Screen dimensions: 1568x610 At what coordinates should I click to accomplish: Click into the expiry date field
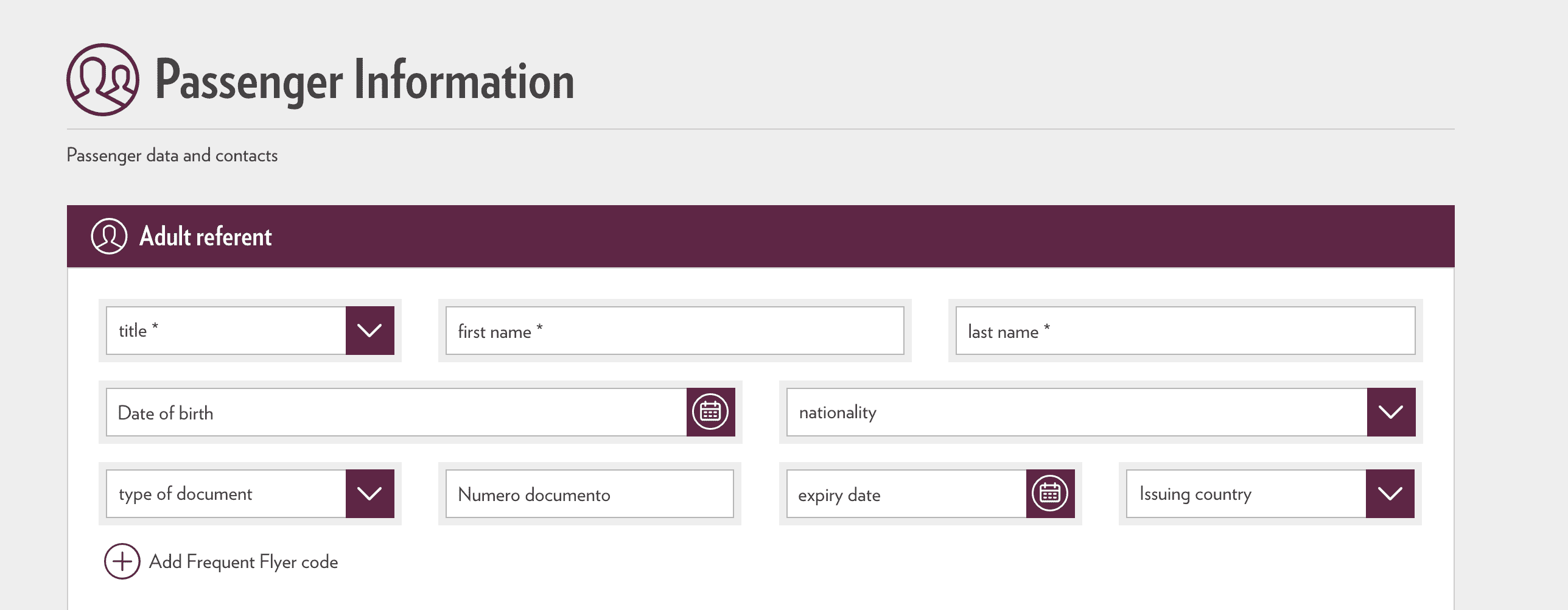click(x=906, y=494)
